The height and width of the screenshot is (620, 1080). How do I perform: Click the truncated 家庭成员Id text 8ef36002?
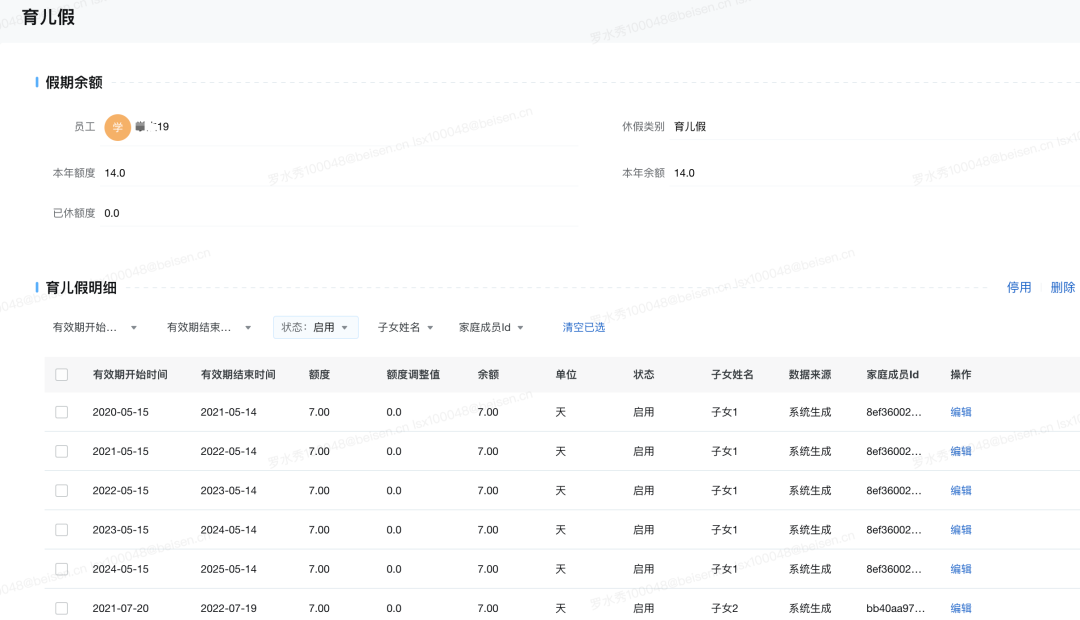coord(894,411)
